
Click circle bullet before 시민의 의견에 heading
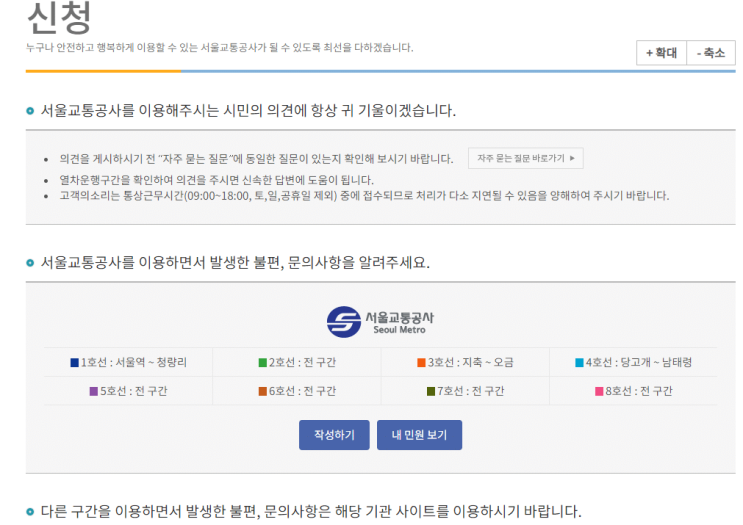[x=30, y=111]
